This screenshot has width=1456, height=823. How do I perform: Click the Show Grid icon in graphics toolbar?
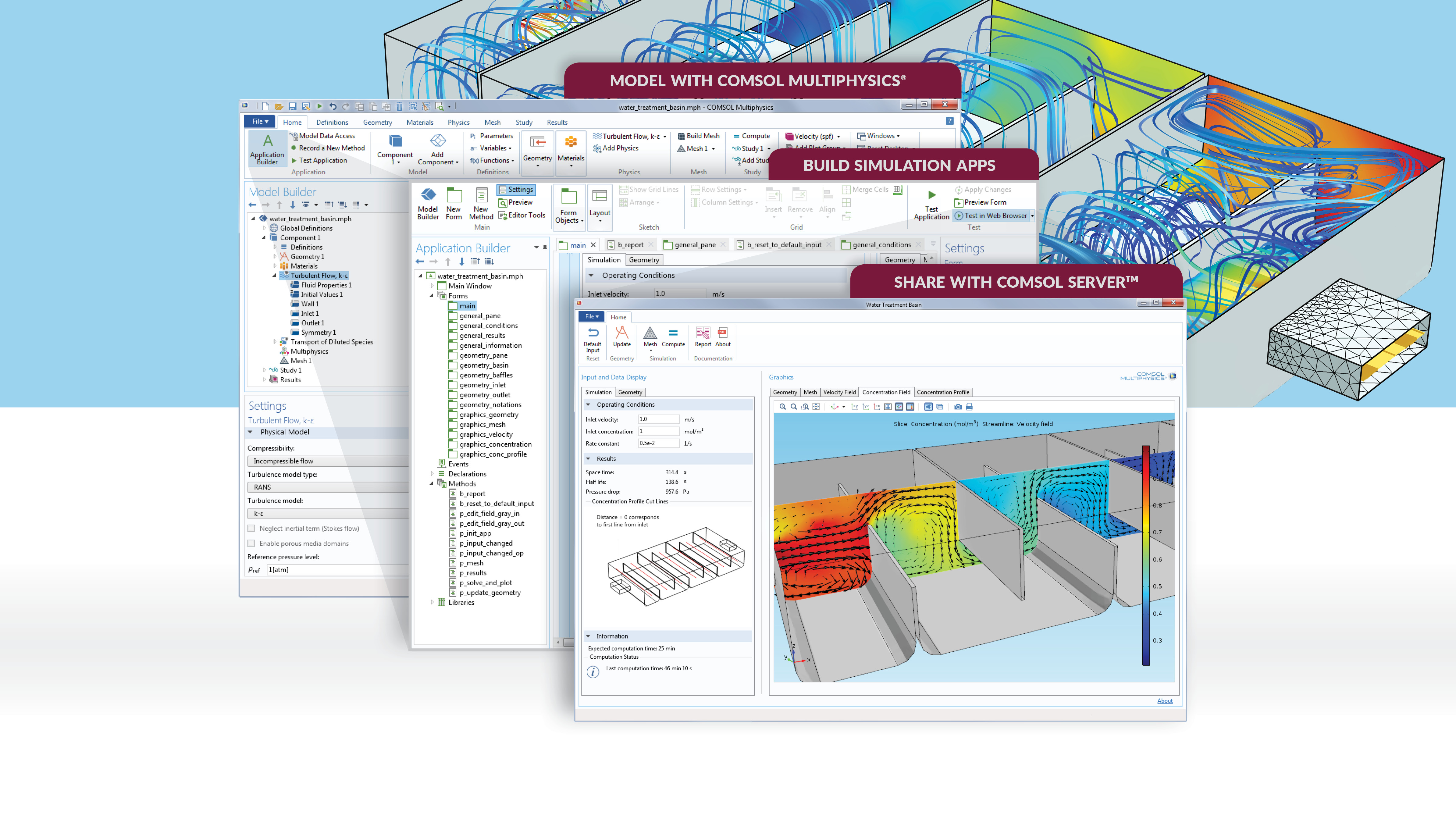click(887, 407)
